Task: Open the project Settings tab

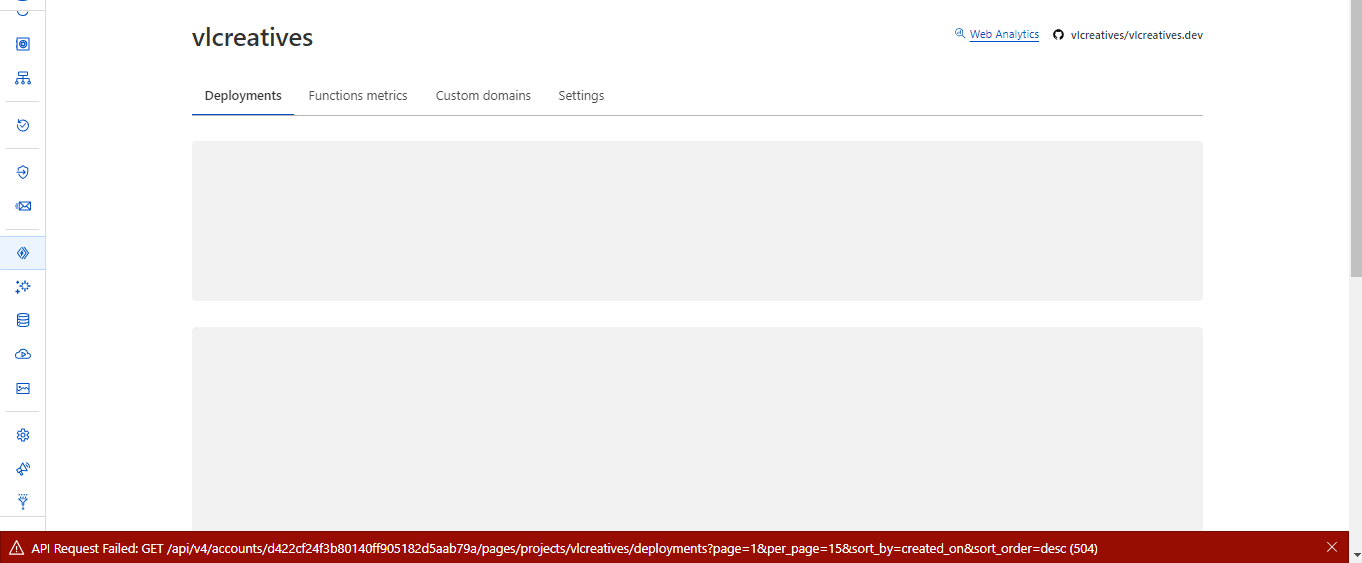Action: [581, 96]
